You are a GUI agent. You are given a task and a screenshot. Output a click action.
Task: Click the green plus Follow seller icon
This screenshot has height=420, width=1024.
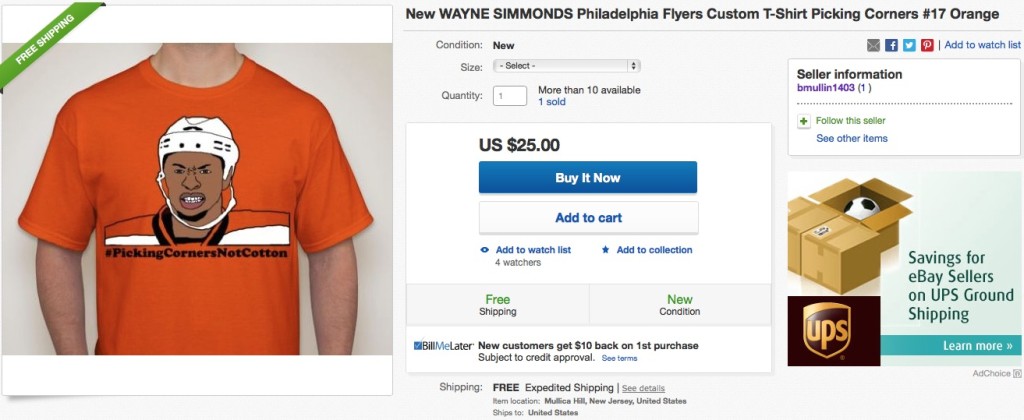(x=804, y=121)
